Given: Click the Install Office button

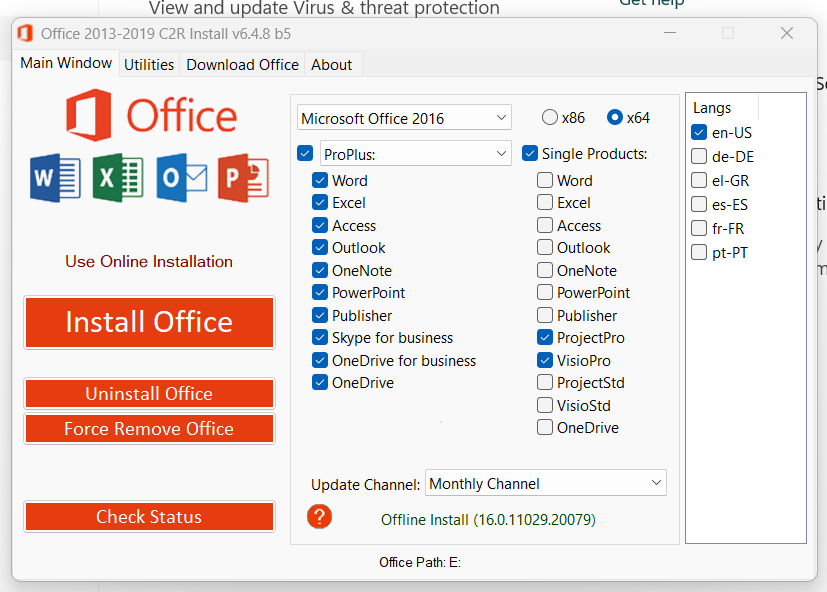Looking at the screenshot, I should click(149, 322).
